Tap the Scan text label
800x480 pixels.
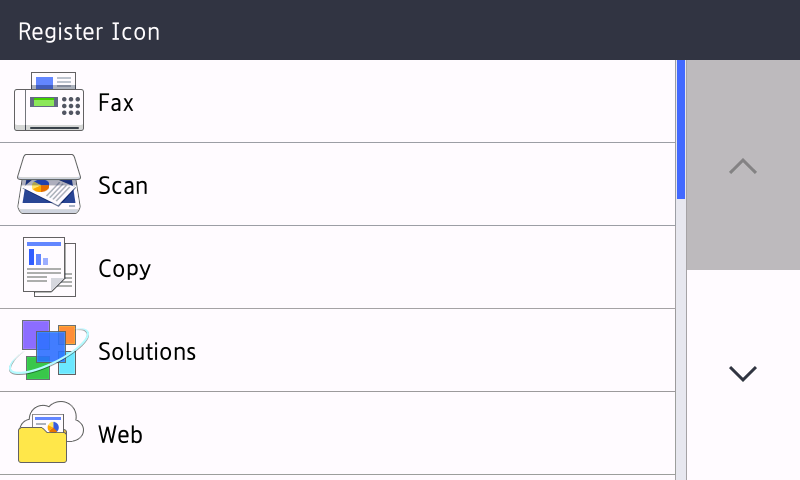click(x=123, y=186)
